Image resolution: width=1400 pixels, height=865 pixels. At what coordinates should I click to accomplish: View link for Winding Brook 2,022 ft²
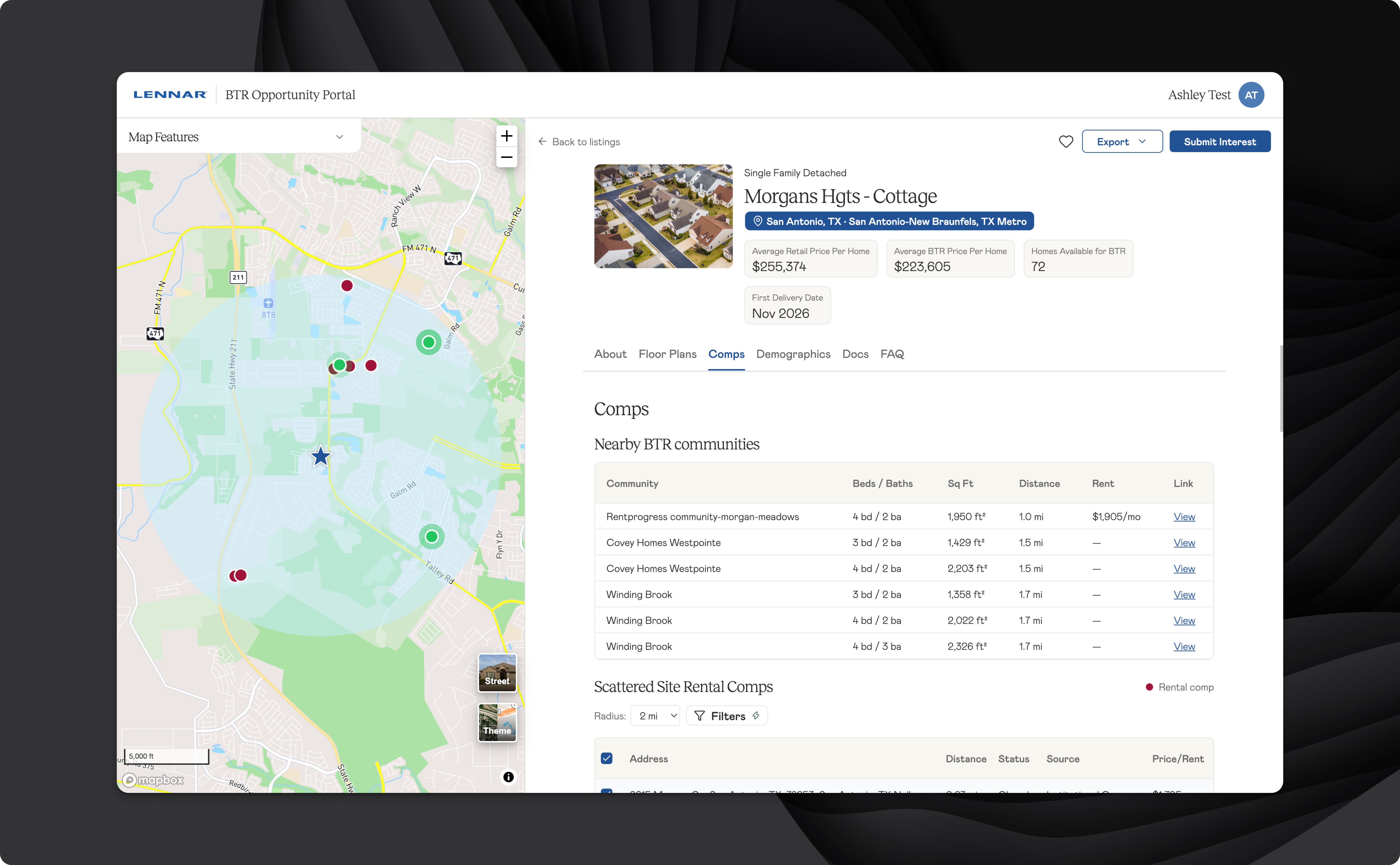pos(1184,620)
